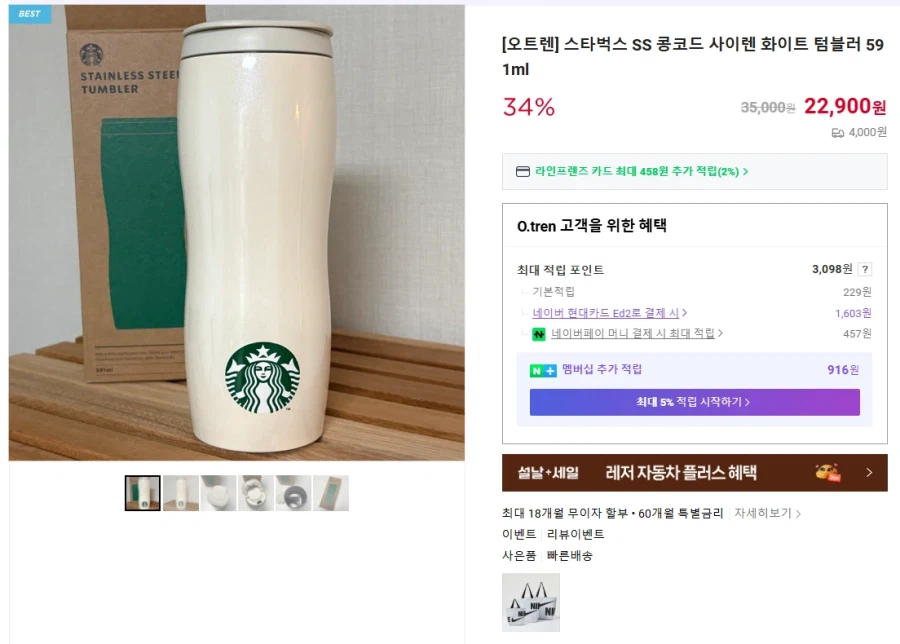Click the Naver Pay N icon beside 네이버페이 머니

(537, 330)
